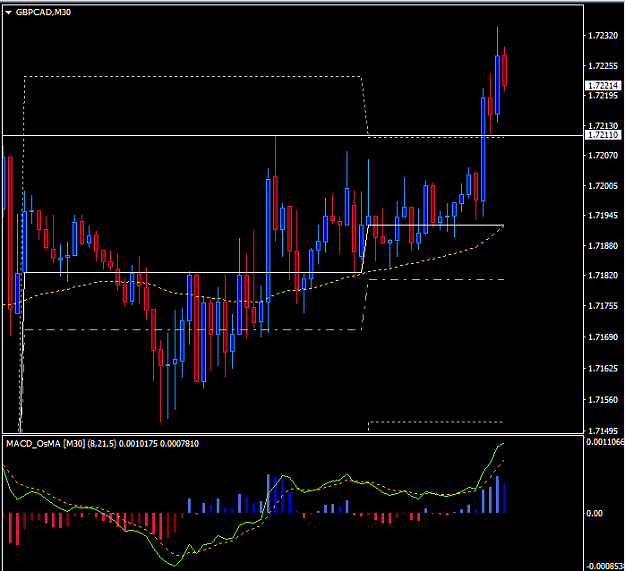The height and width of the screenshot is (571, 625).
Task: Click the last blue OsMA histogram bar
Action: pos(505,498)
